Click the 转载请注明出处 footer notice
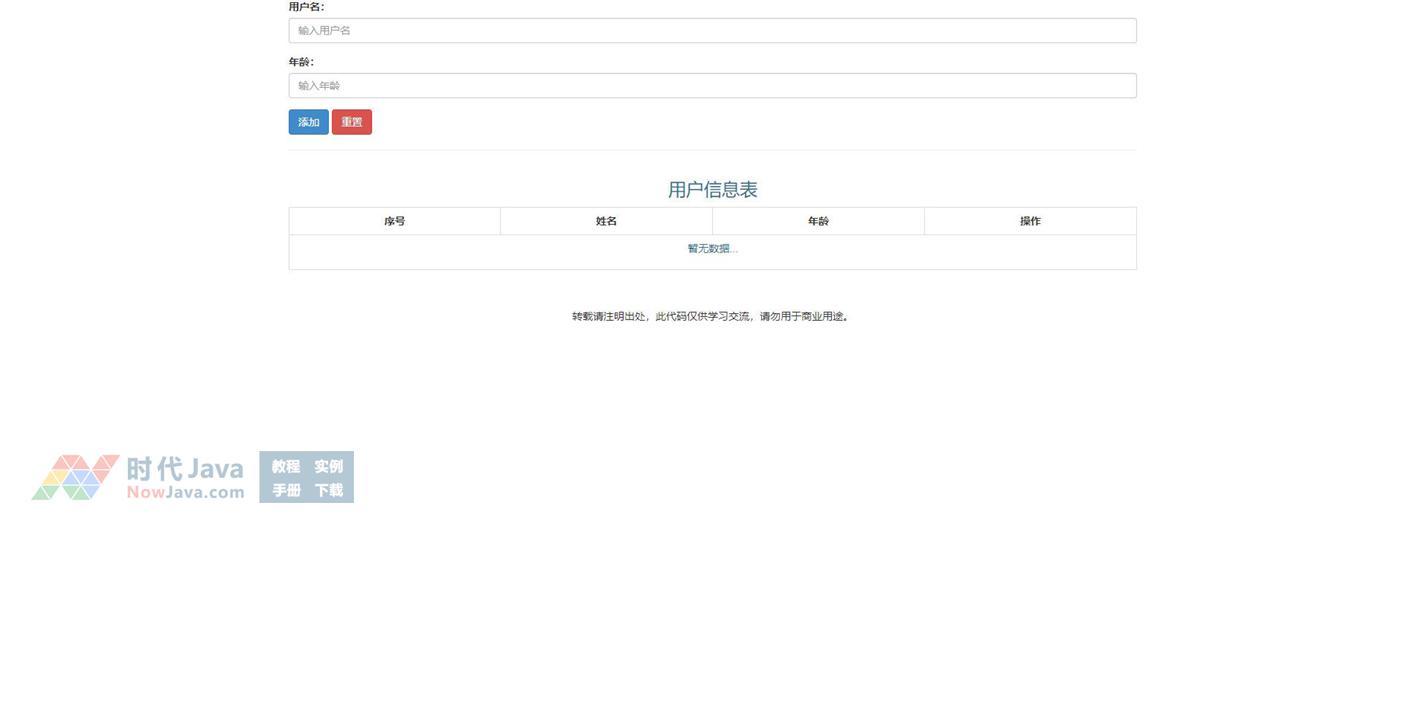1425x718 pixels. click(710, 317)
